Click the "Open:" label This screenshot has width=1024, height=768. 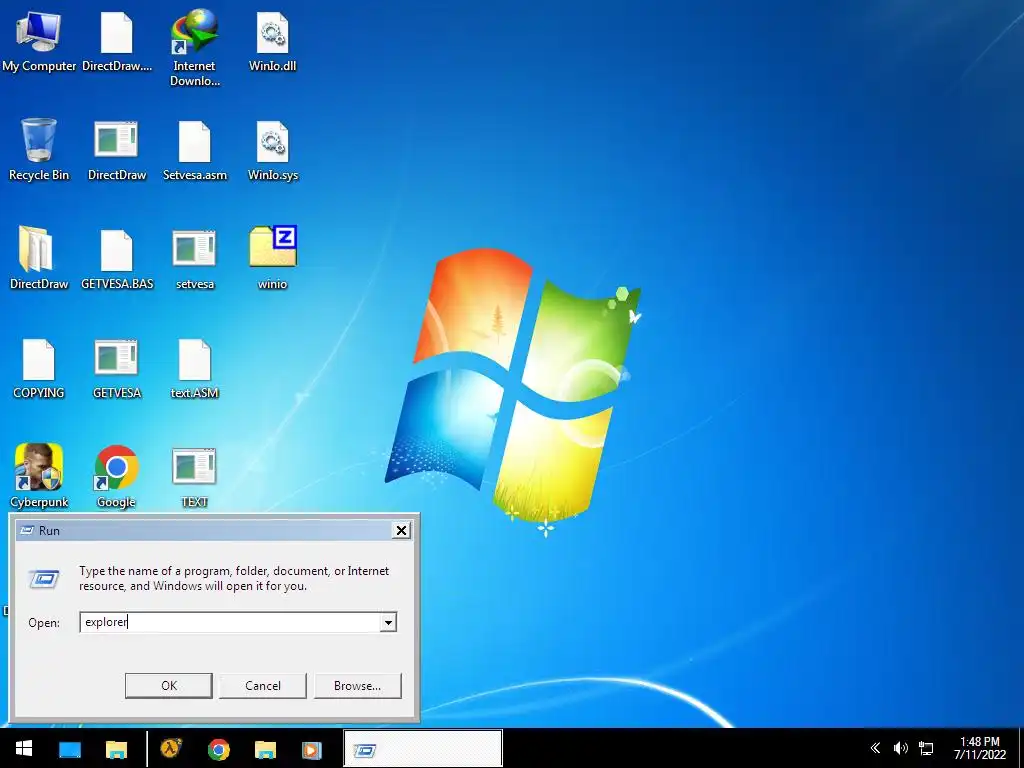pyautogui.click(x=44, y=623)
